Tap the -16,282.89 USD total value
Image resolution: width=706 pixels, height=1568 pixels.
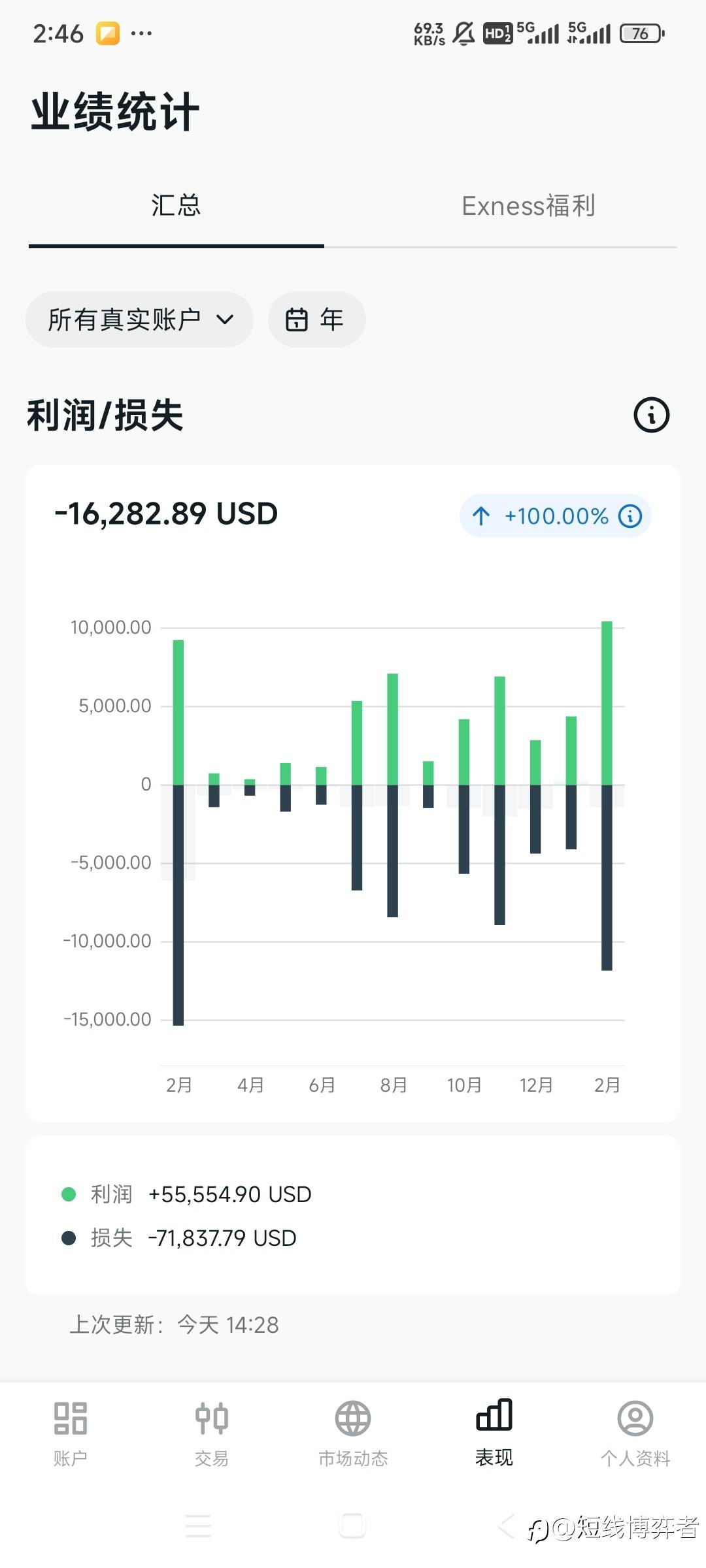coord(167,514)
